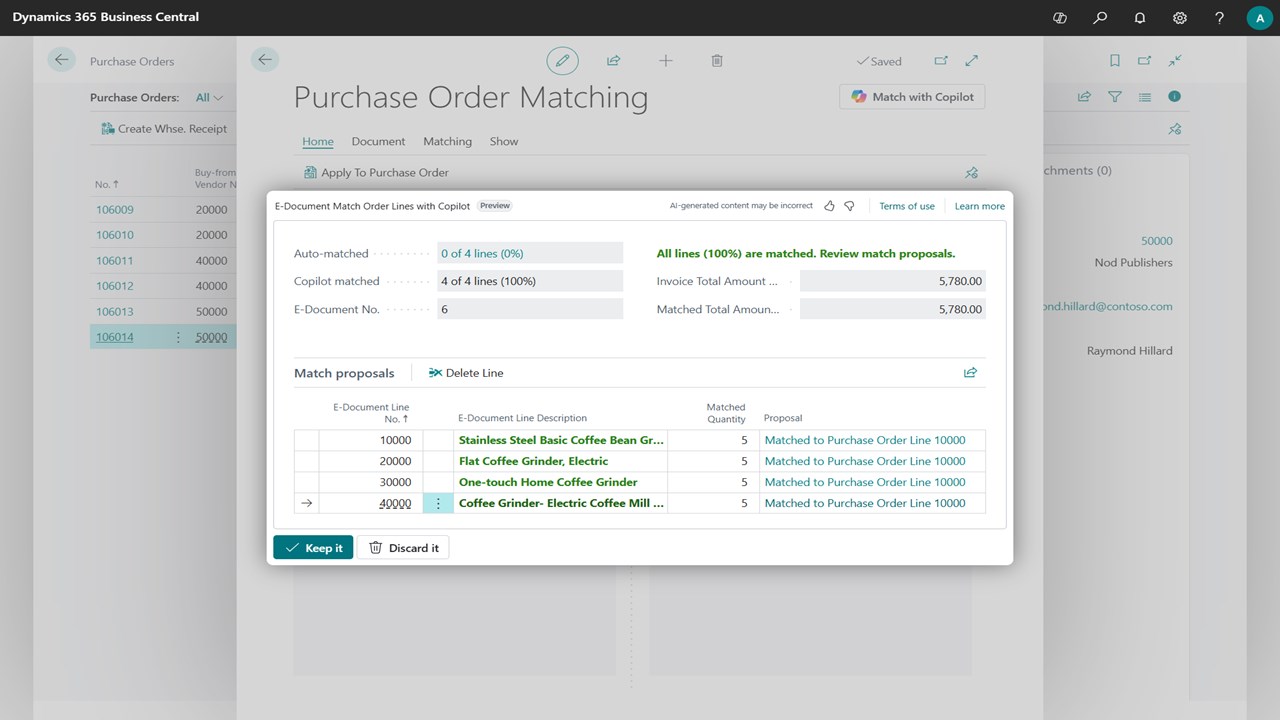The height and width of the screenshot is (720, 1280).
Task: Open Terms of use link
Action: point(907,206)
